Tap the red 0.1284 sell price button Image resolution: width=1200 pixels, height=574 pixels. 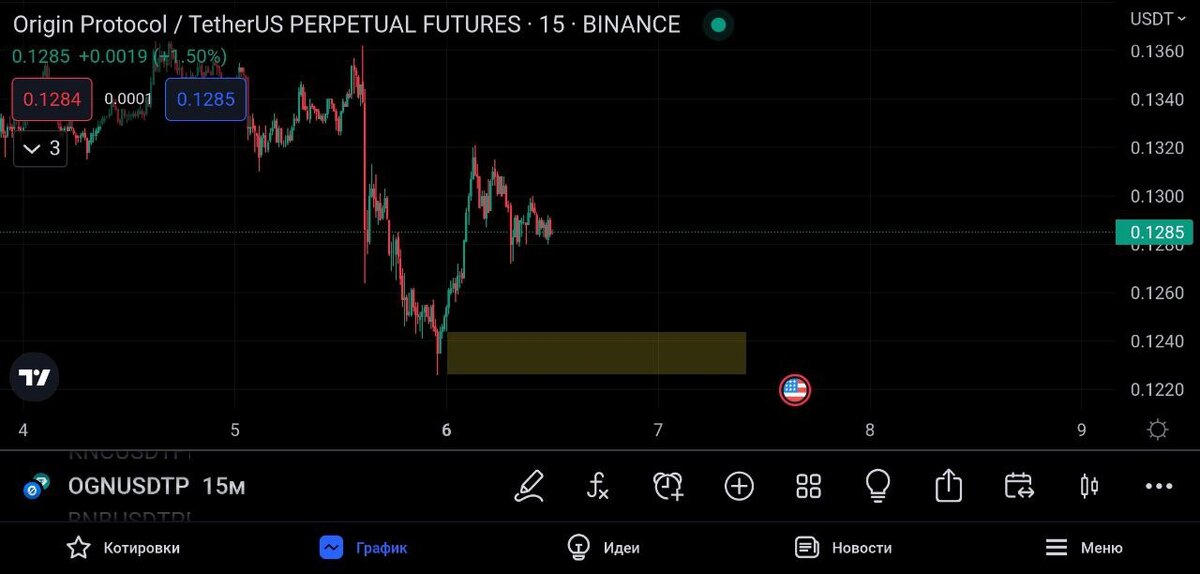point(52,99)
